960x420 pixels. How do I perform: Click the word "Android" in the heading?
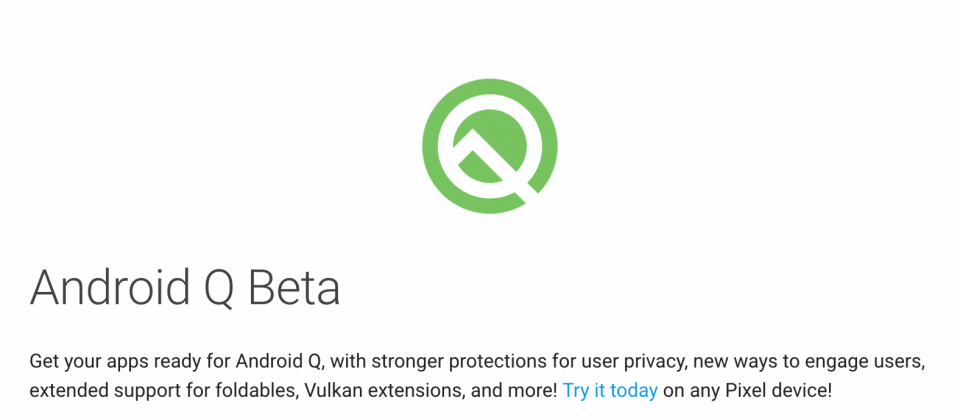[108, 287]
